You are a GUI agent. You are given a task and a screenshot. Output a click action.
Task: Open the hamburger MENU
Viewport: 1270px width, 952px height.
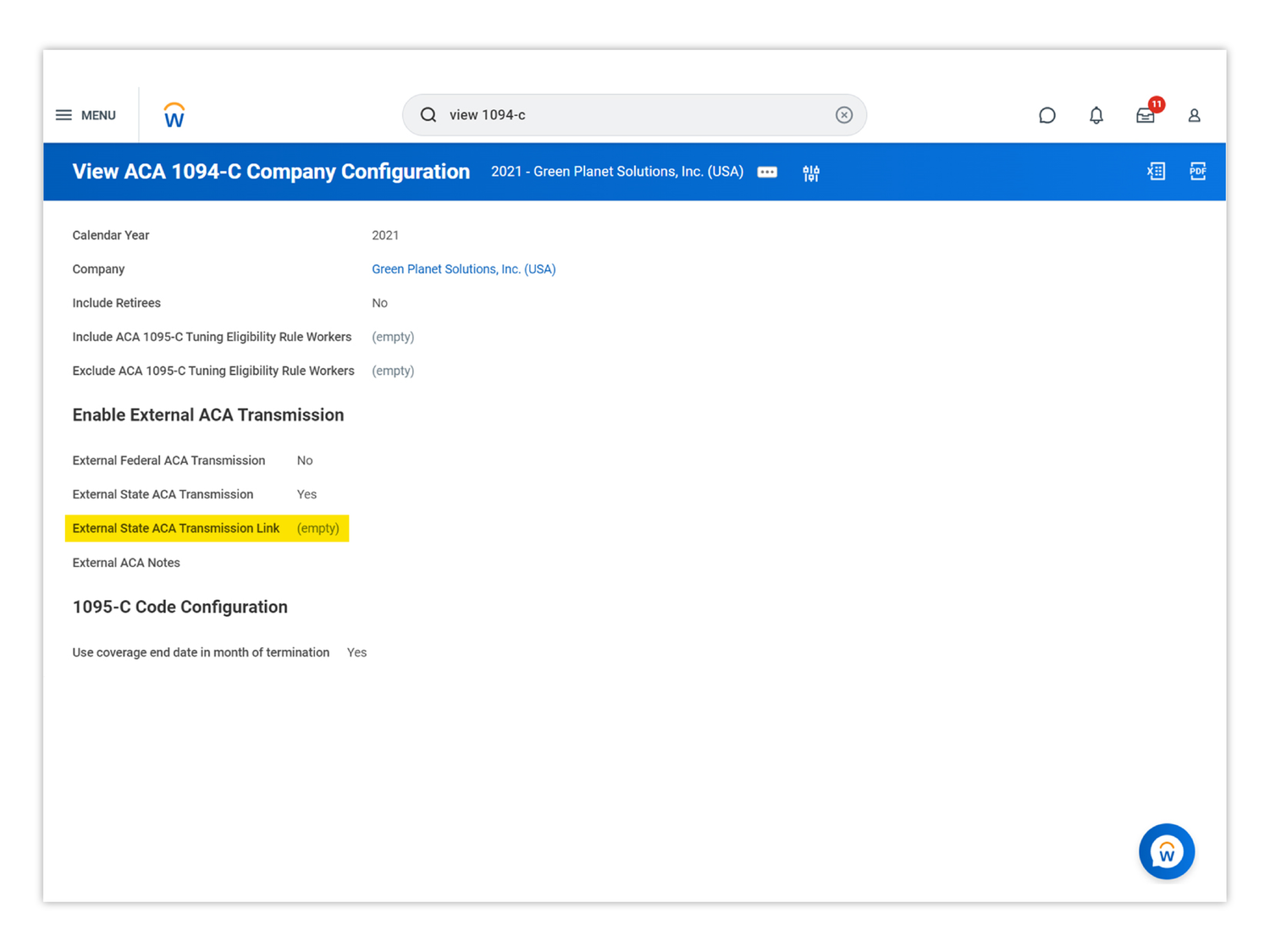(x=85, y=115)
